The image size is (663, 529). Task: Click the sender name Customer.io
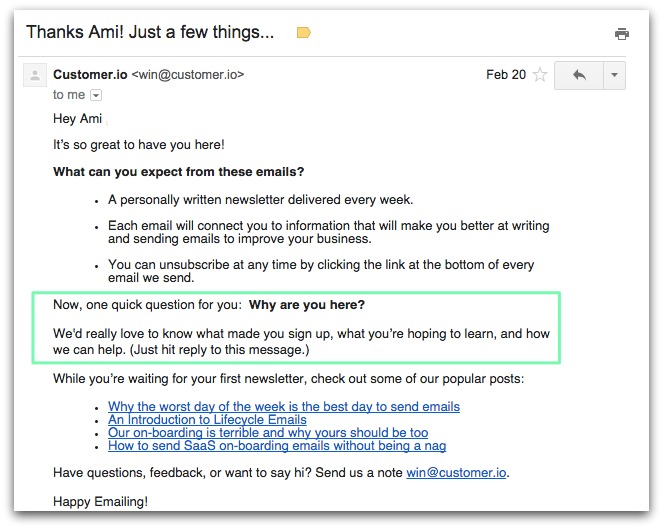[x=90, y=75]
